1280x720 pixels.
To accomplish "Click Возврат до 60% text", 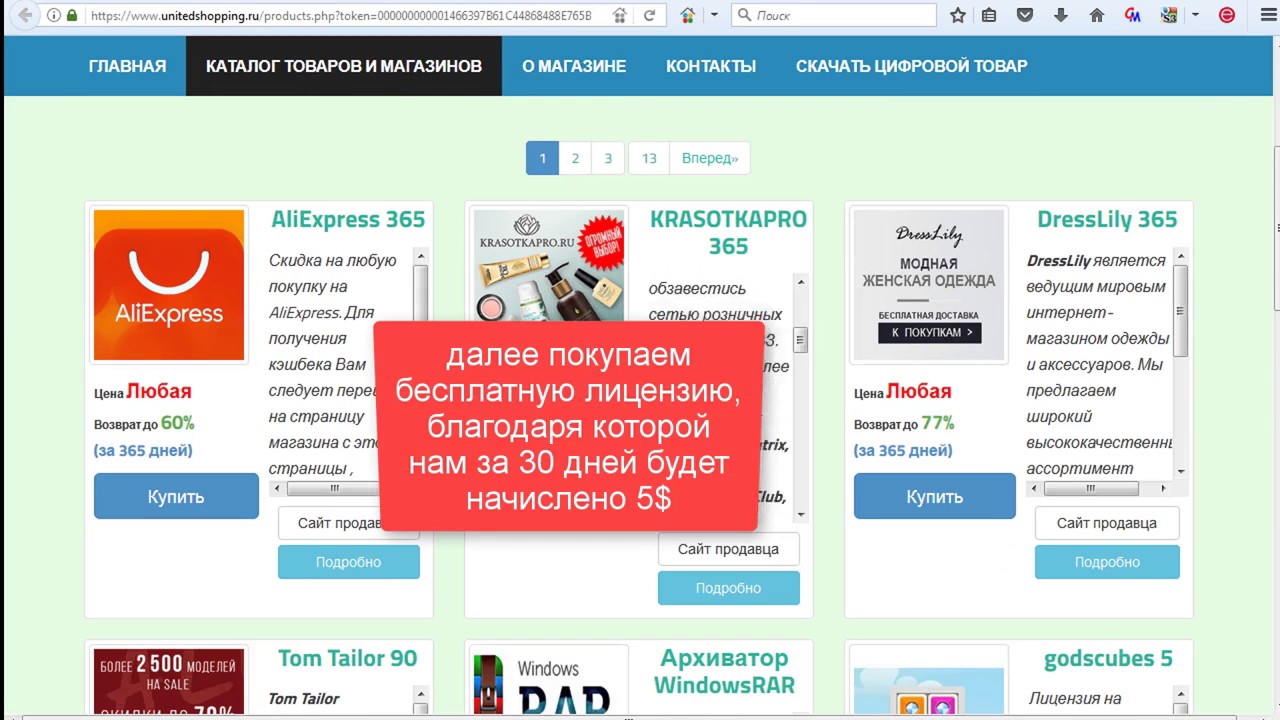I will click(x=144, y=423).
